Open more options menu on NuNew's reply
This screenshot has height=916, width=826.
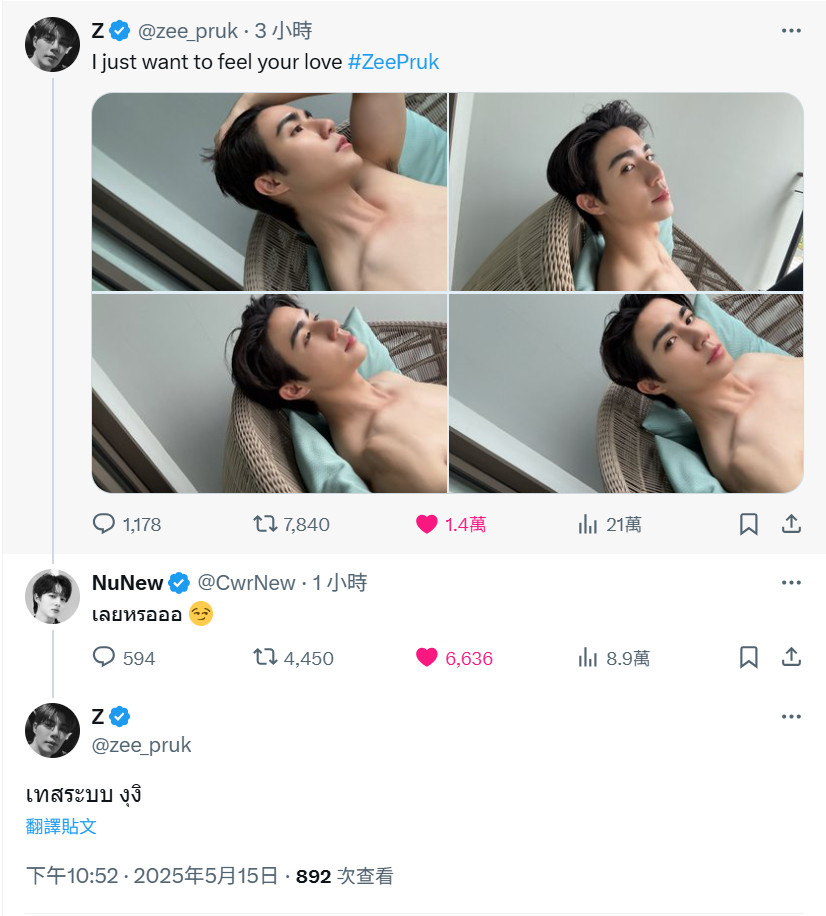pyautogui.click(x=792, y=582)
